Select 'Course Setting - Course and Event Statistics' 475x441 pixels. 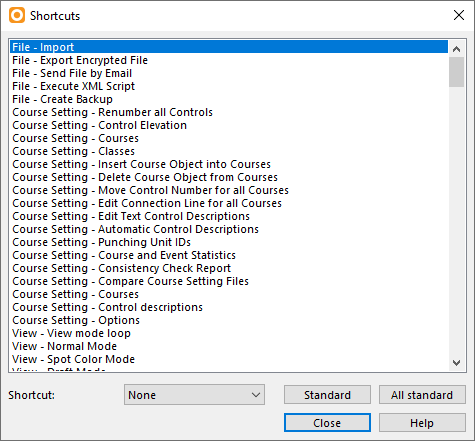click(x=229, y=255)
